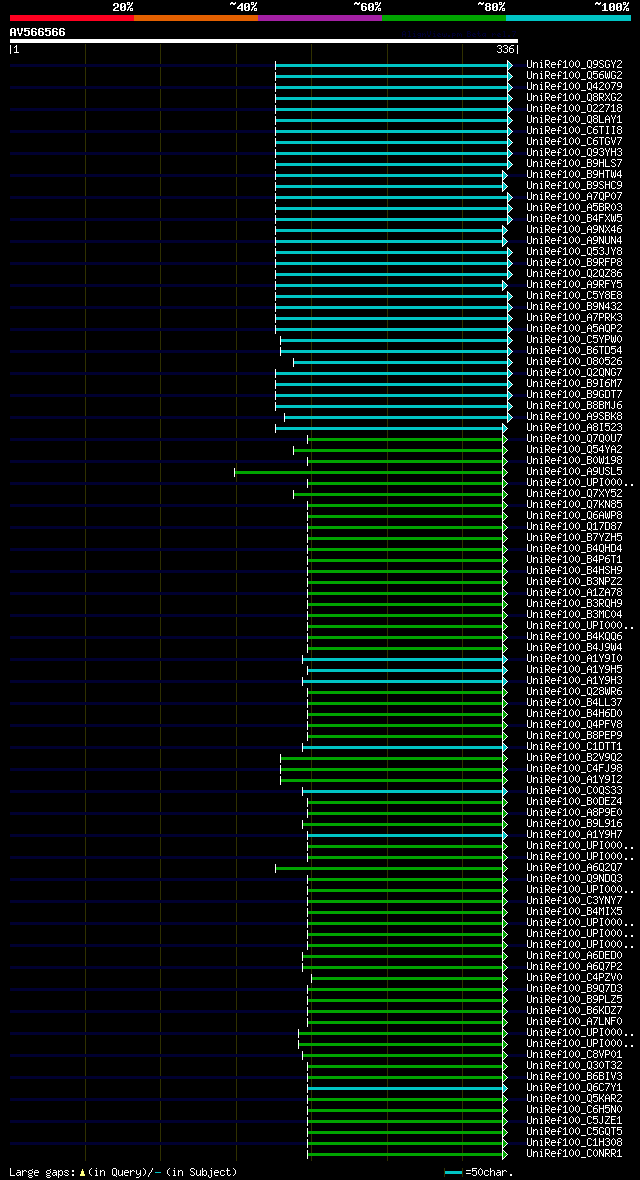Select the UniRef100_A6Q2Q7 hit
The width and height of the screenshot is (640, 1180).
click(574, 867)
